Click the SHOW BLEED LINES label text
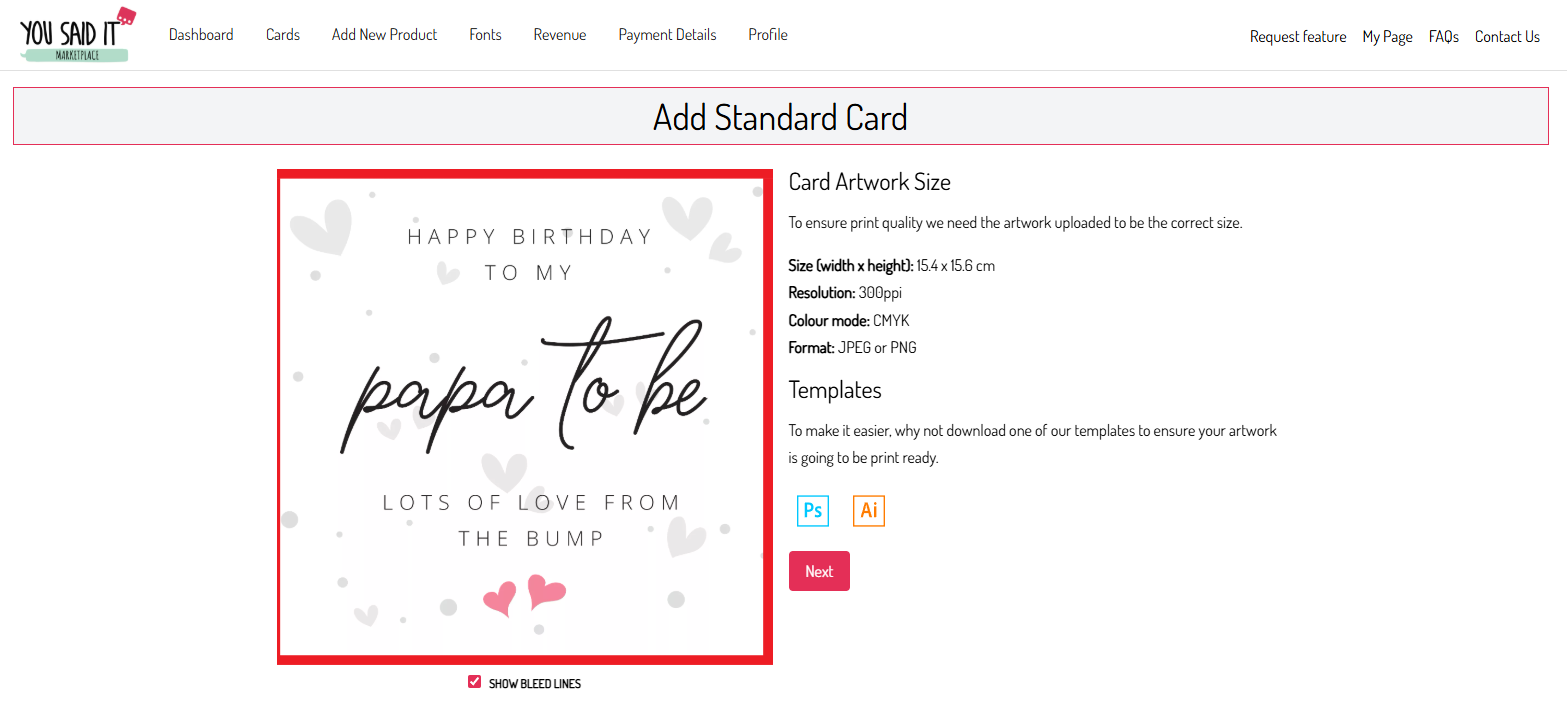The width and height of the screenshot is (1567, 704). 535,684
